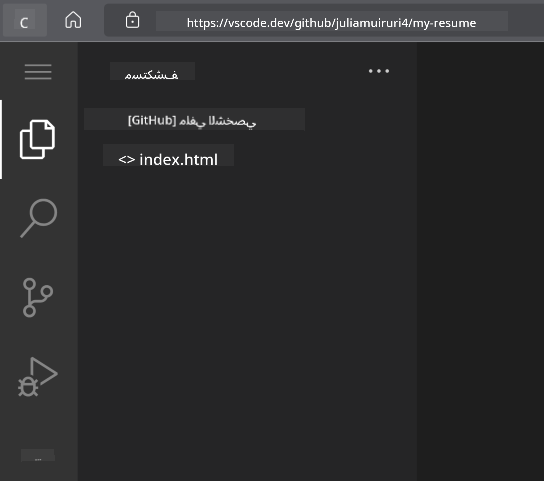
Task: Open the Explorer files view
Action: click(37, 140)
